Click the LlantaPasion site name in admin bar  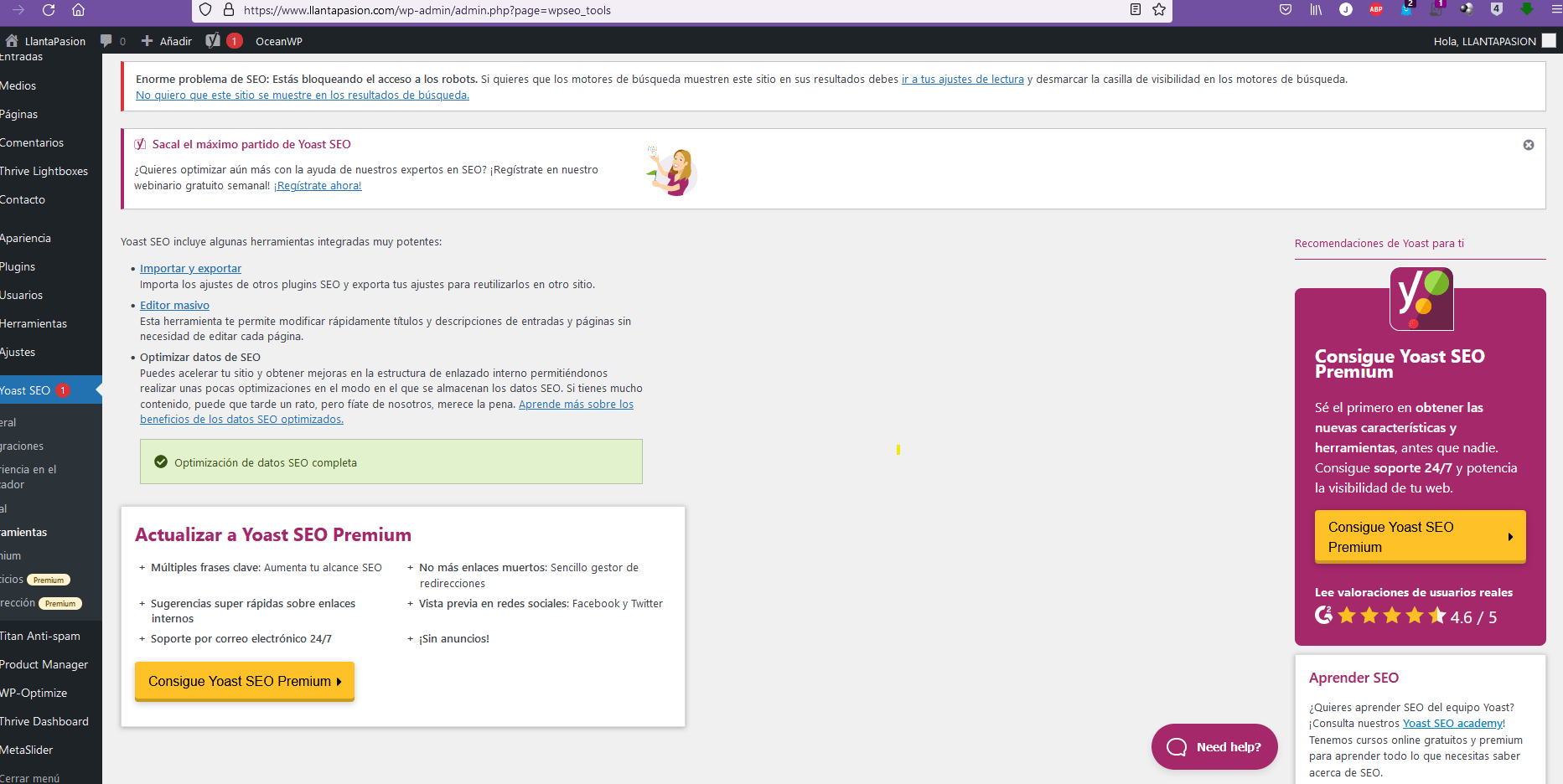click(x=55, y=41)
